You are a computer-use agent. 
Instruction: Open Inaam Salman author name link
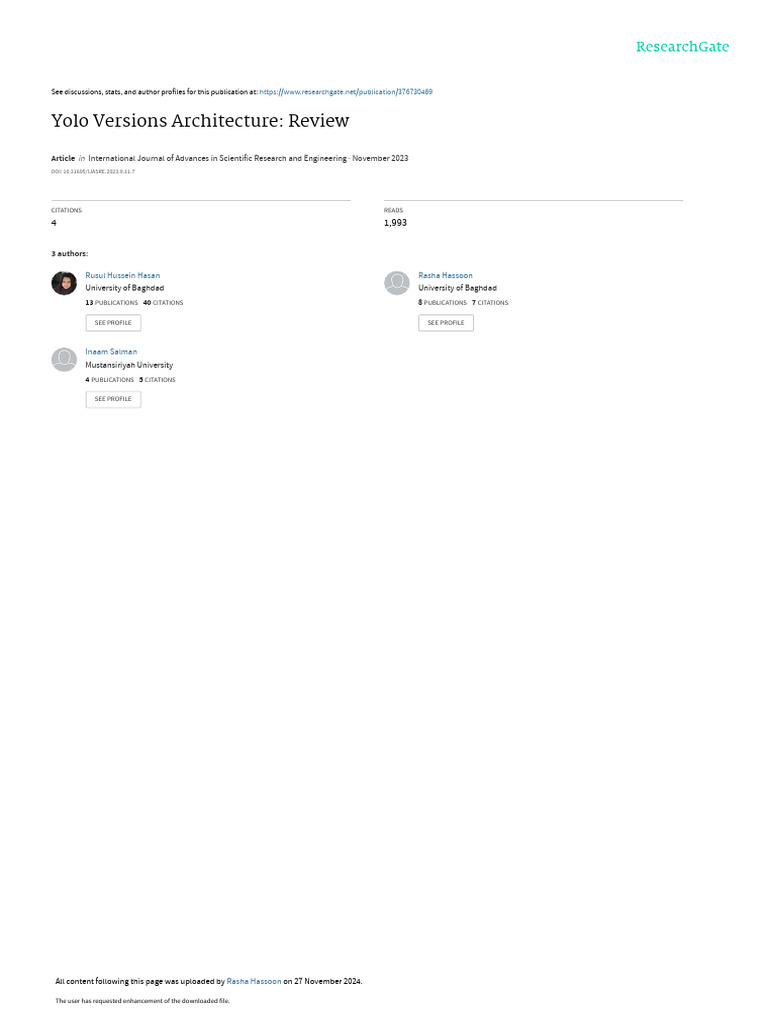(111, 351)
